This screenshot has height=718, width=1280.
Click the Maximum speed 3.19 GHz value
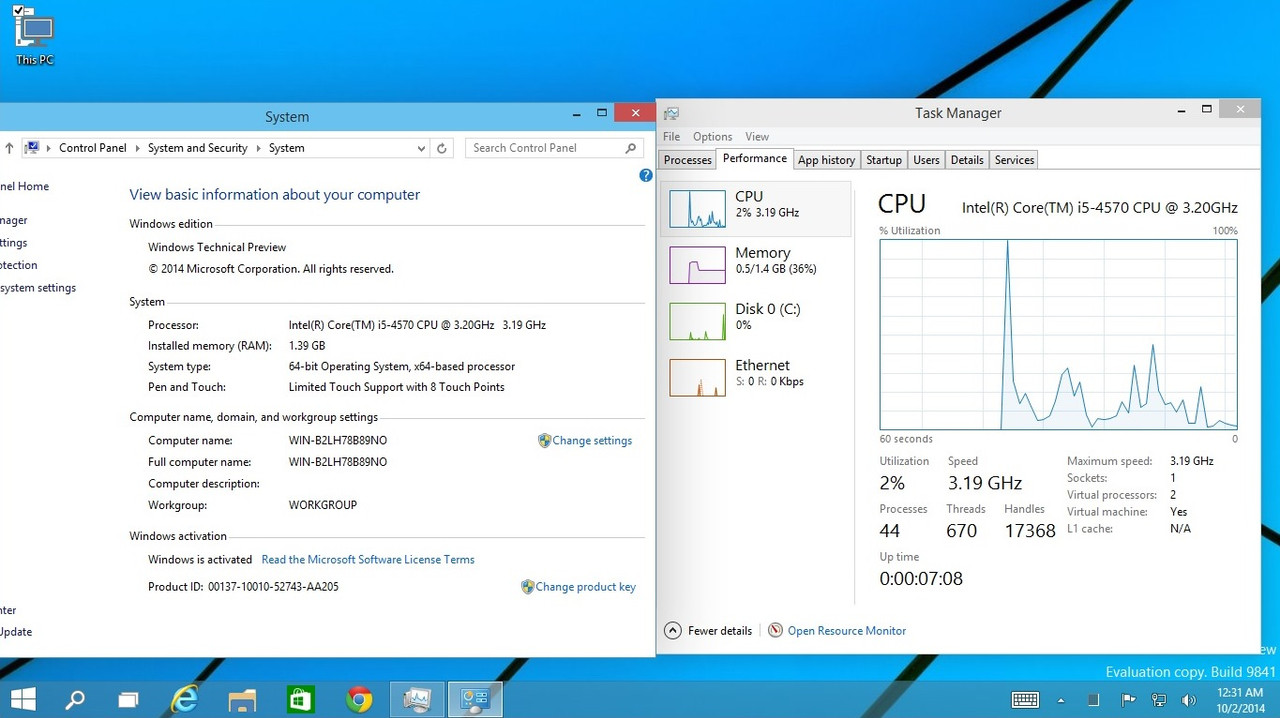tap(1192, 462)
